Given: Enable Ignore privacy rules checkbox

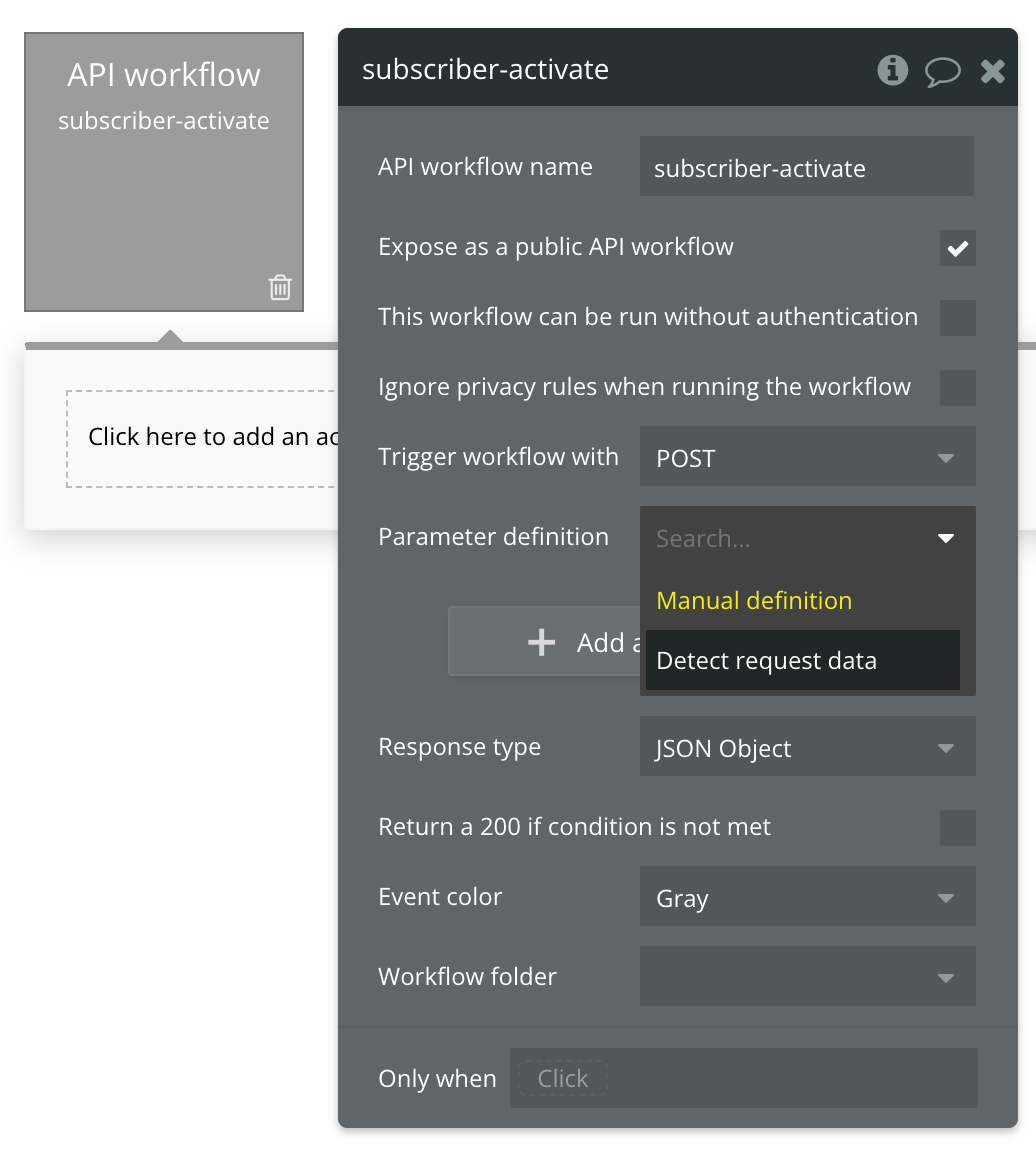Looking at the screenshot, I should coord(957,388).
